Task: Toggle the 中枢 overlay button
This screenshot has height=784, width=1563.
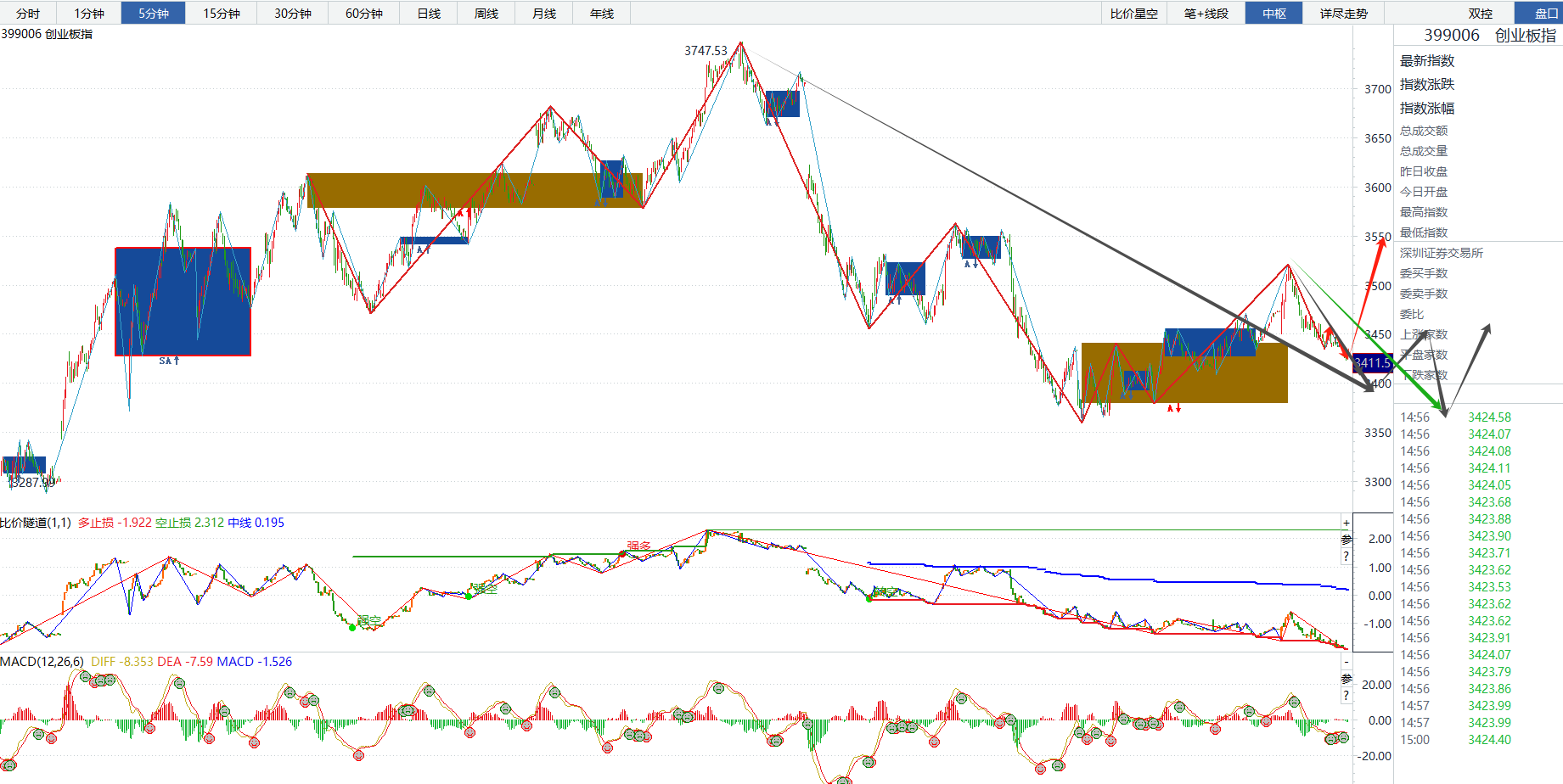Action: point(1274,13)
